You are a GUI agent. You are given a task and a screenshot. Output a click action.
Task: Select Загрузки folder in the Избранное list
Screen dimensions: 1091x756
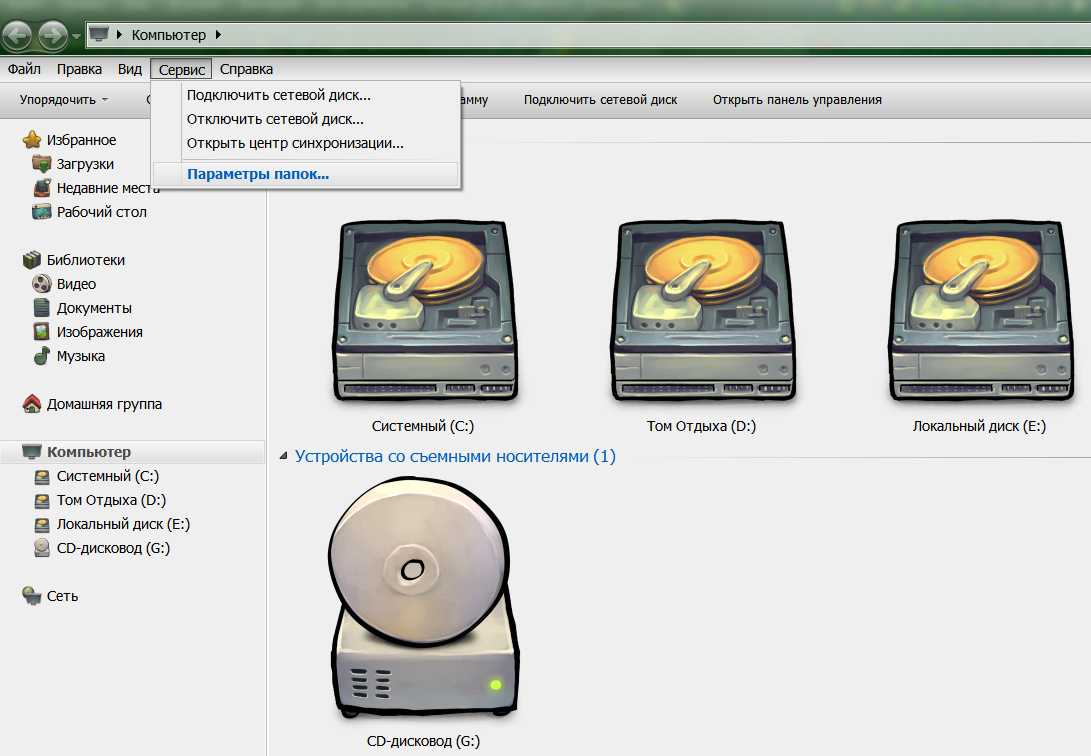click(85, 164)
